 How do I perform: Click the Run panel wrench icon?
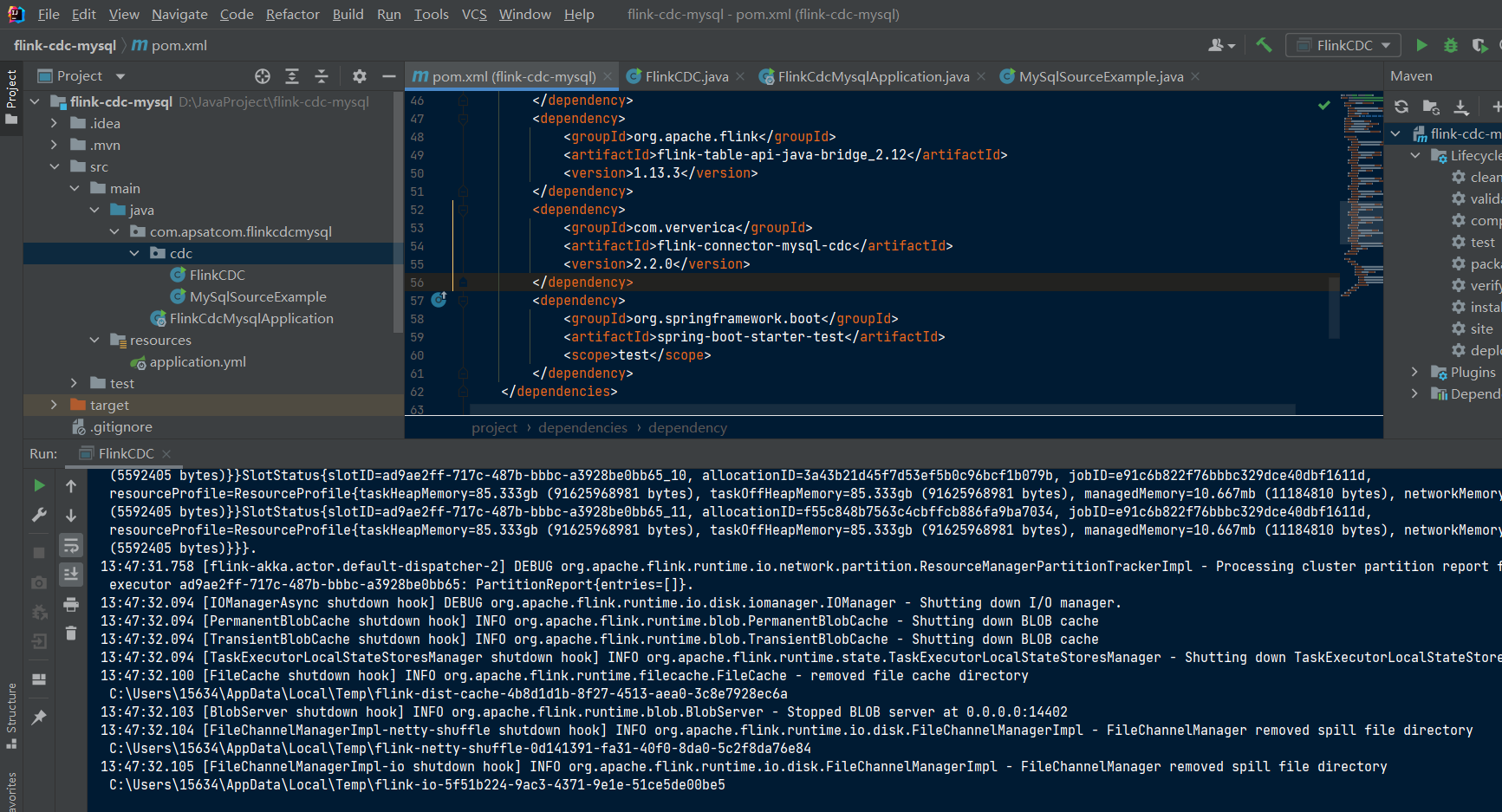pos(39,515)
